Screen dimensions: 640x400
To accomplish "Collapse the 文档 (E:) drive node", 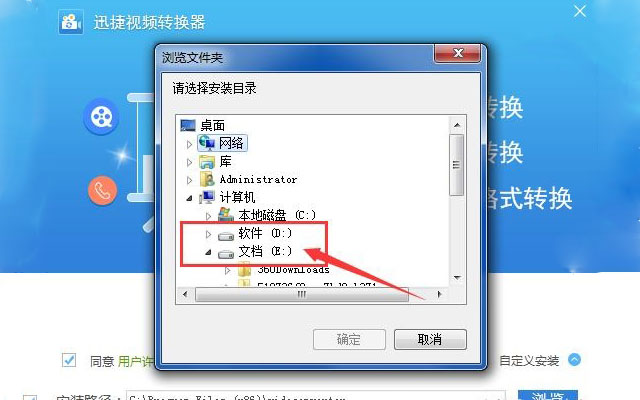I will click(x=208, y=252).
